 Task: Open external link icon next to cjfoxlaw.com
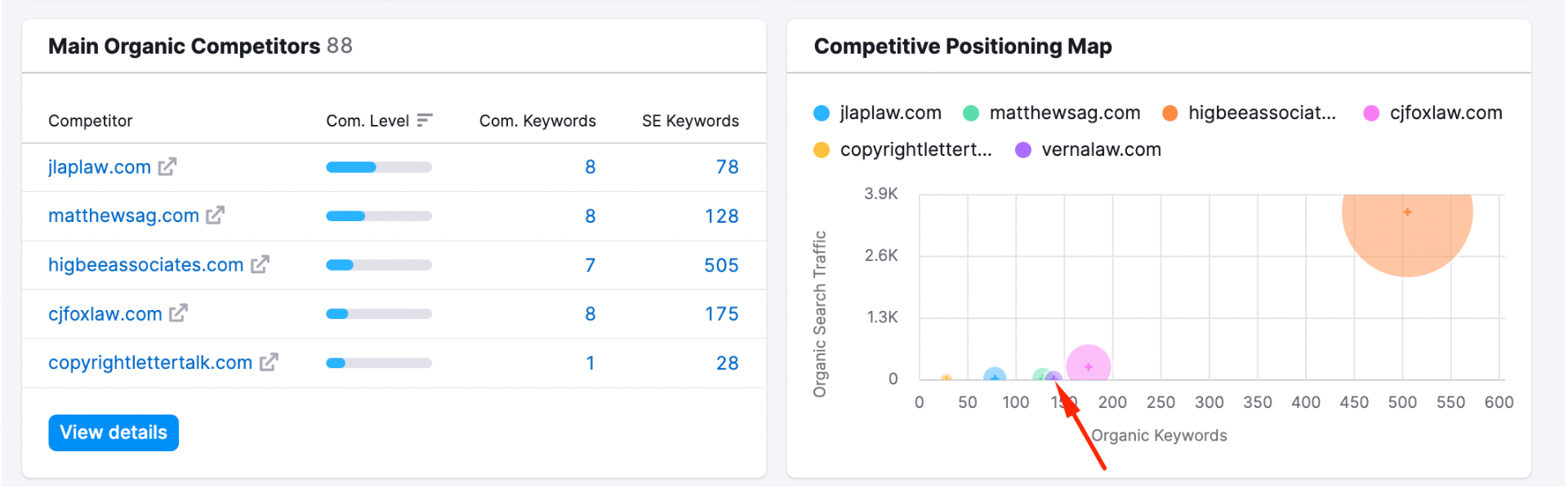click(x=178, y=313)
